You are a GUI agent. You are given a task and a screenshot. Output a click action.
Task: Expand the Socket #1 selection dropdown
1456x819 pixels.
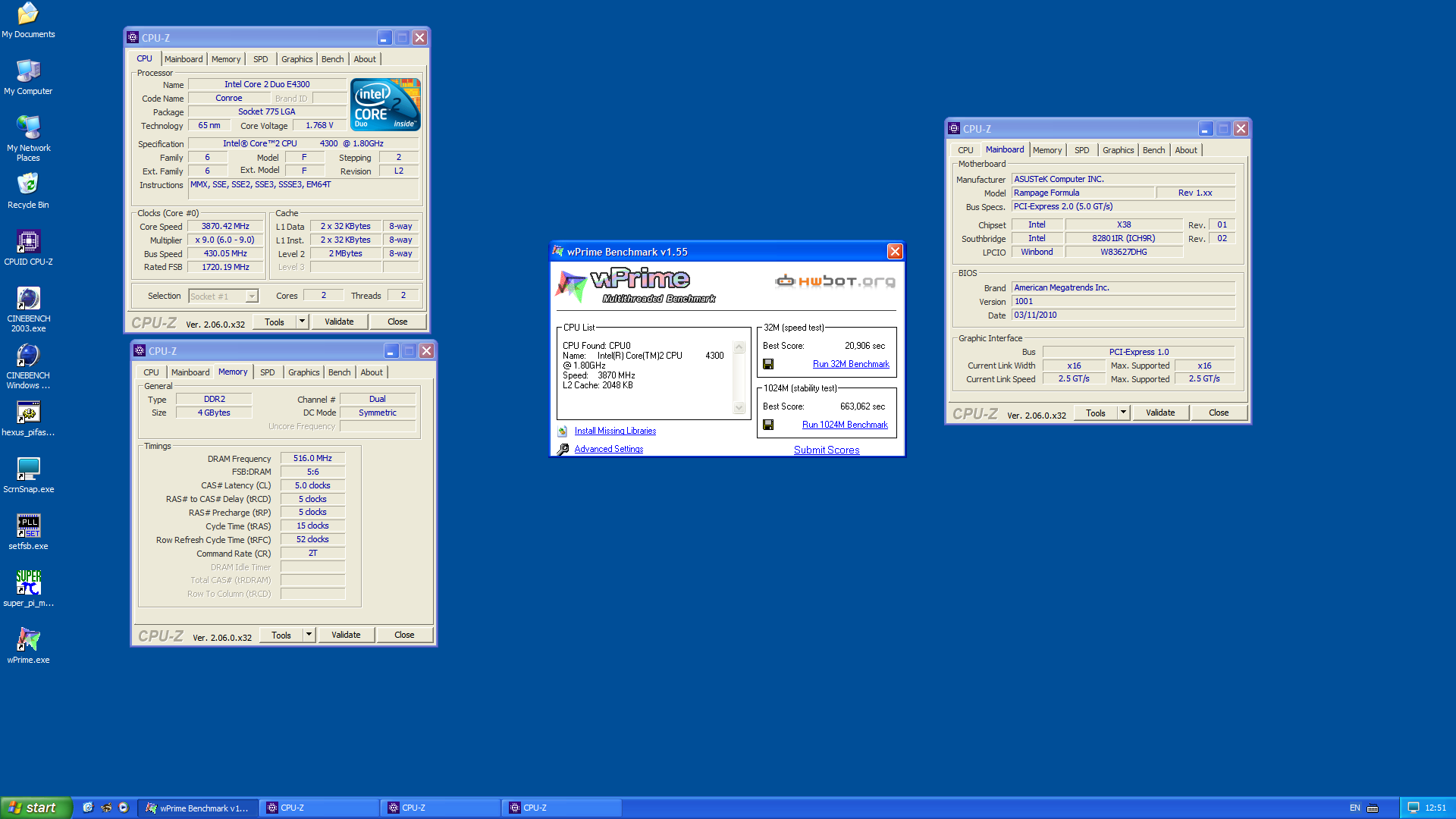pos(252,297)
